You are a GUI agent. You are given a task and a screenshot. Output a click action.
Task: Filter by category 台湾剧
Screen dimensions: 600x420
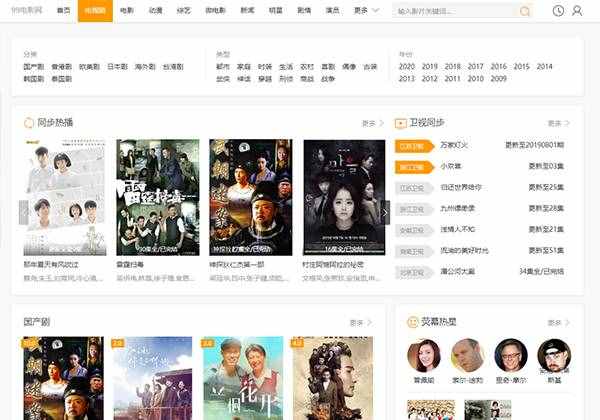(x=173, y=67)
